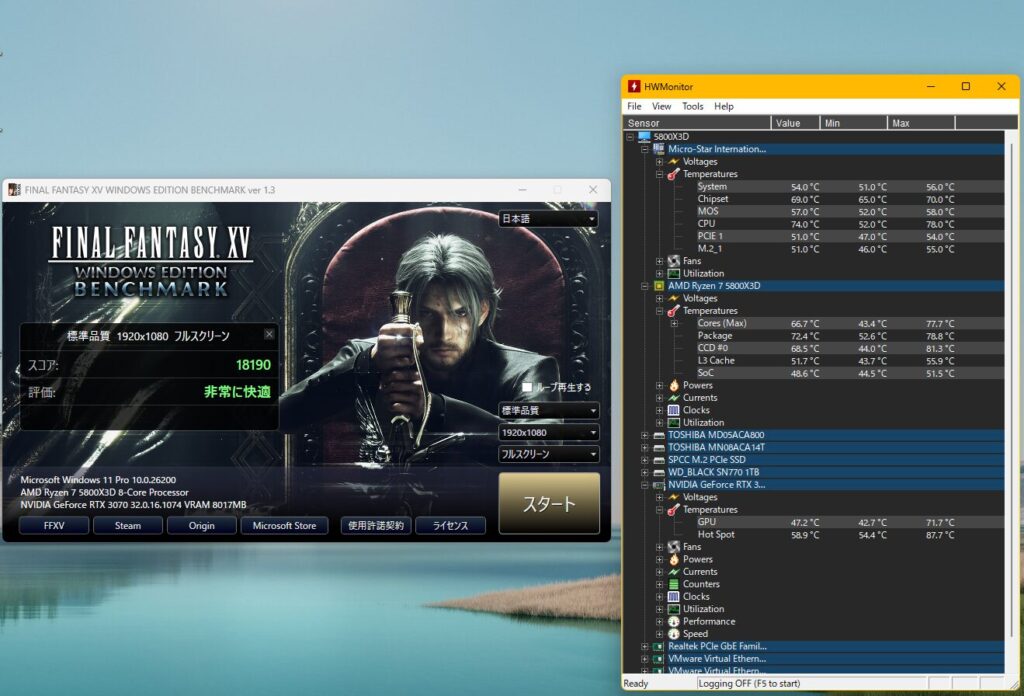The height and width of the screenshot is (696, 1024).
Task: Collapse the 5800X3D root node
Action: click(630, 136)
